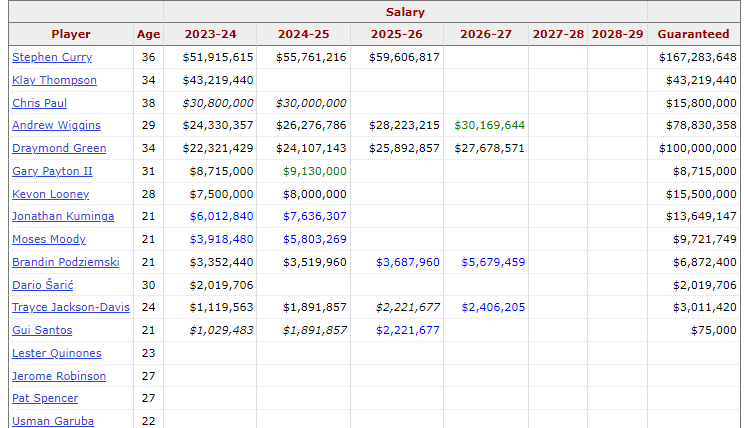Click the Jerome Robinson link
The height and width of the screenshot is (428, 744).
59,376
